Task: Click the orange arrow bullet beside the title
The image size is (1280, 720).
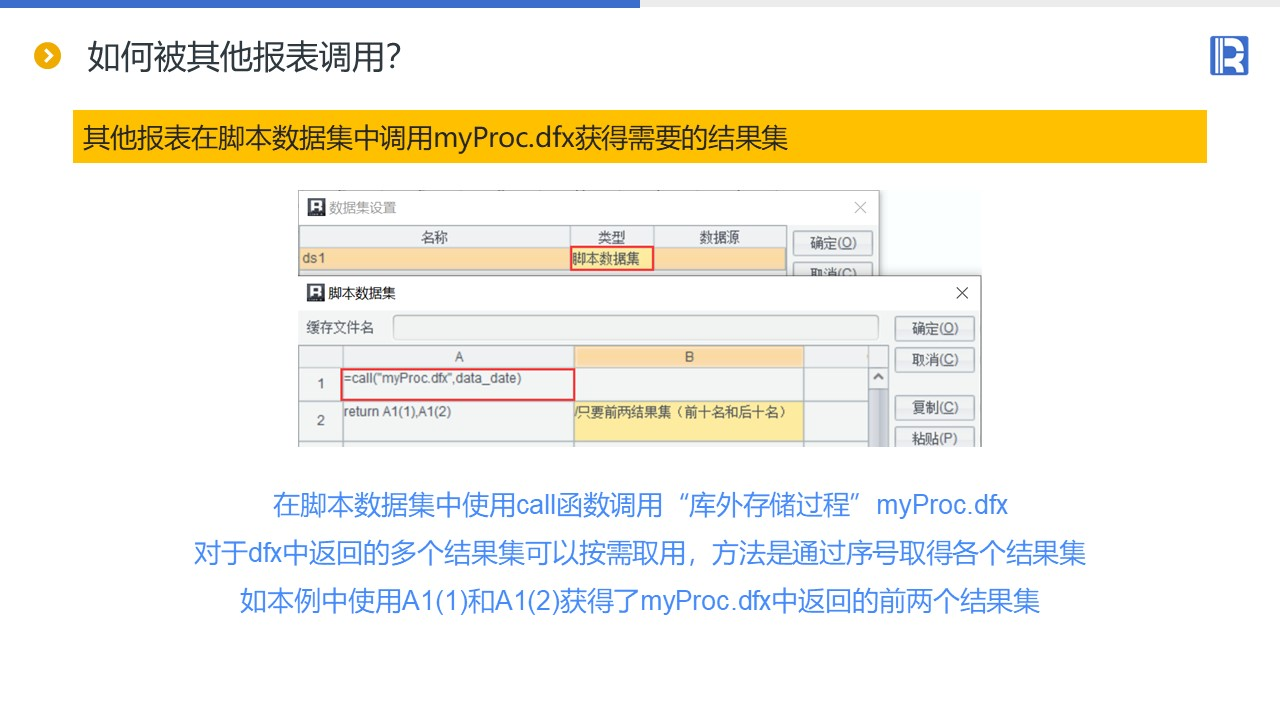Action: pyautogui.click(x=47, y=56)
